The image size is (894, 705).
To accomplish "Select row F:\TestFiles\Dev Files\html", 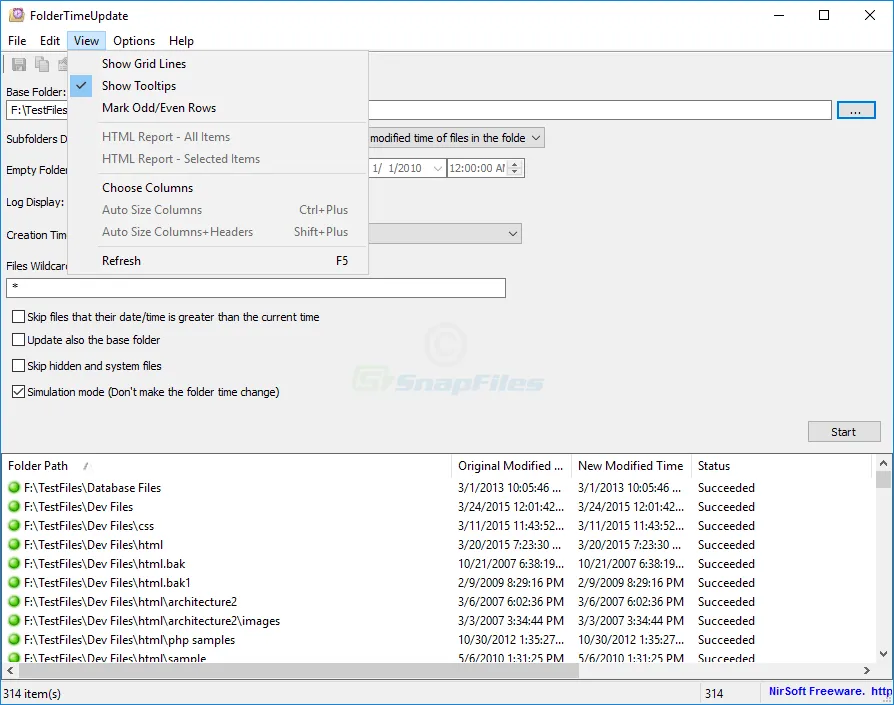I will point(94,545).
